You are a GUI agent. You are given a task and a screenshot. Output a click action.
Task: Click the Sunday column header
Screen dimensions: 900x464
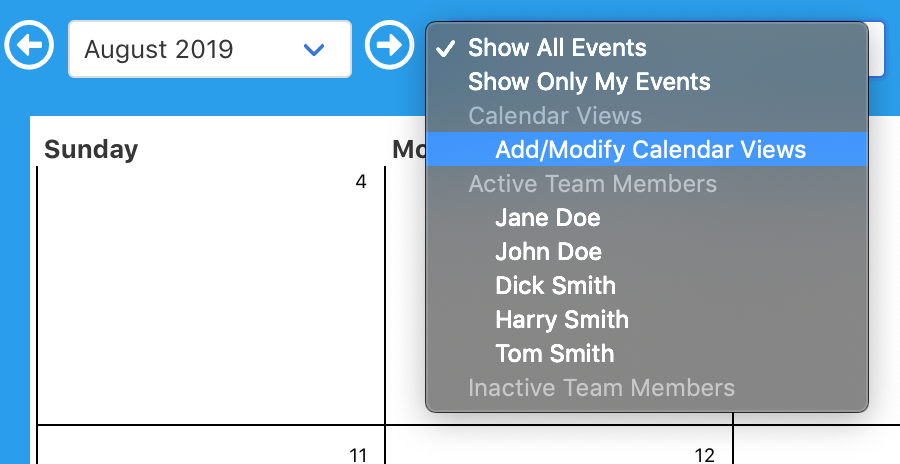coord(91,150)
